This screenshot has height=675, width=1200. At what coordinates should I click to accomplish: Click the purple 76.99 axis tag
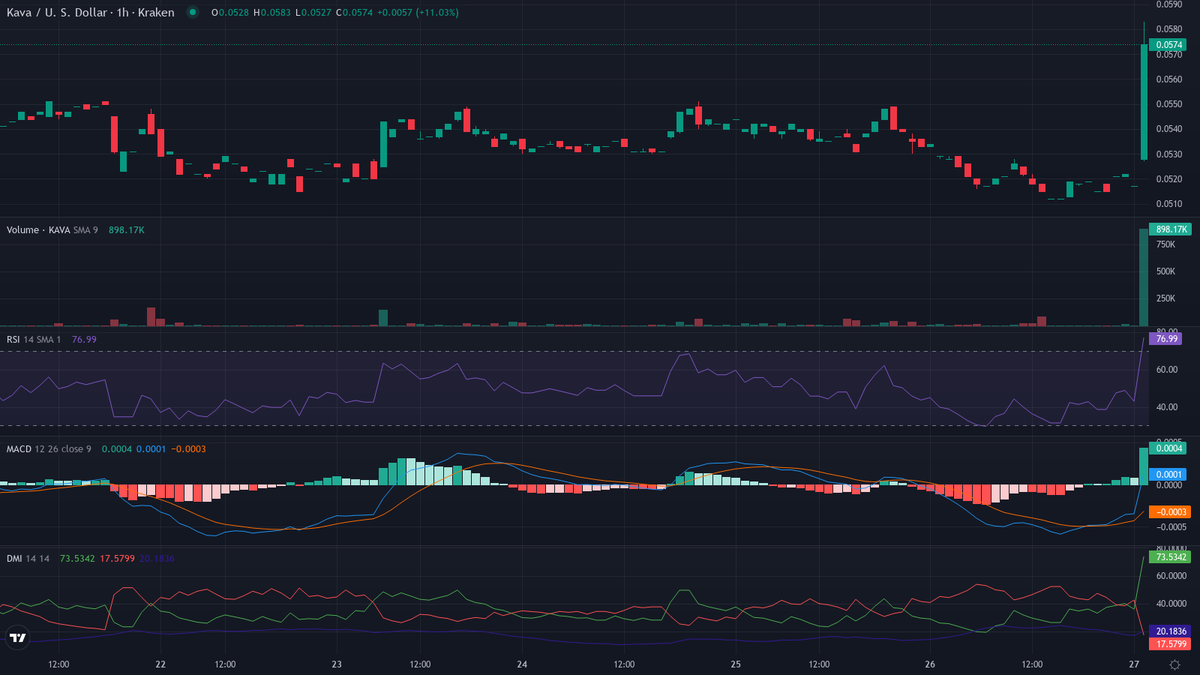[x=1167, y=339]
